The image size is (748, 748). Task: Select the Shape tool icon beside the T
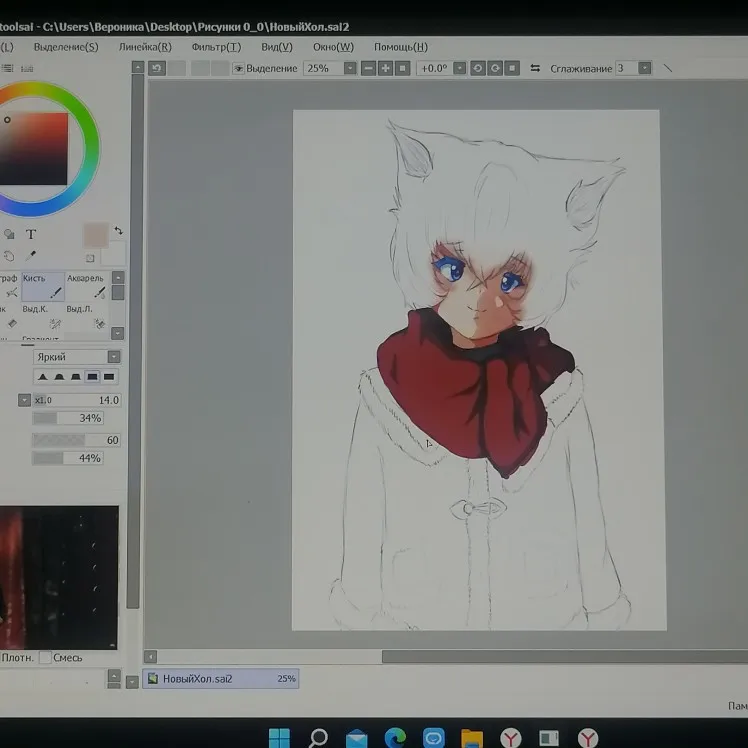pos(9,234)
